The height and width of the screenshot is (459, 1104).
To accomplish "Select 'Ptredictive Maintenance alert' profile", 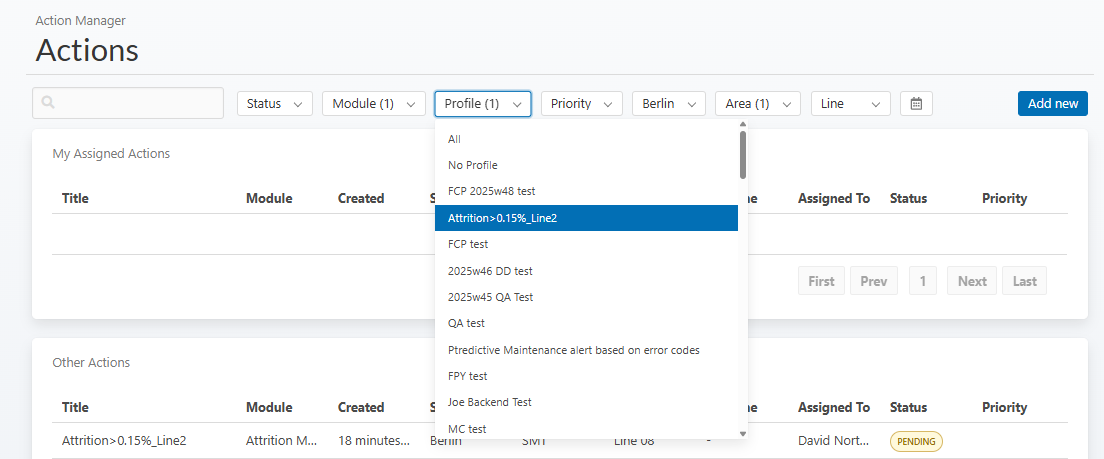I will [573, 350].
